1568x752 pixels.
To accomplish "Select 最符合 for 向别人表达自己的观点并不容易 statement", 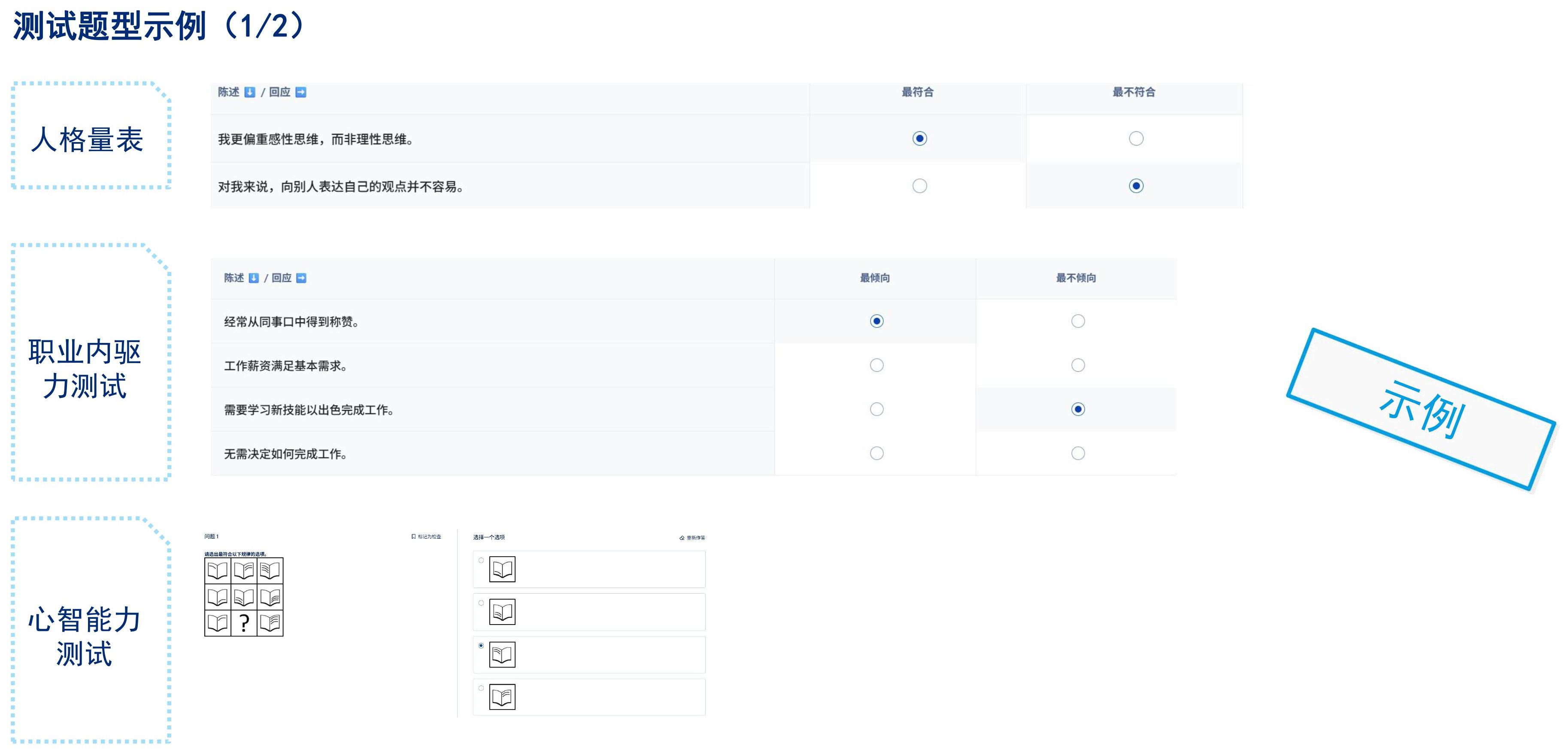I will (x=920, y=186).
